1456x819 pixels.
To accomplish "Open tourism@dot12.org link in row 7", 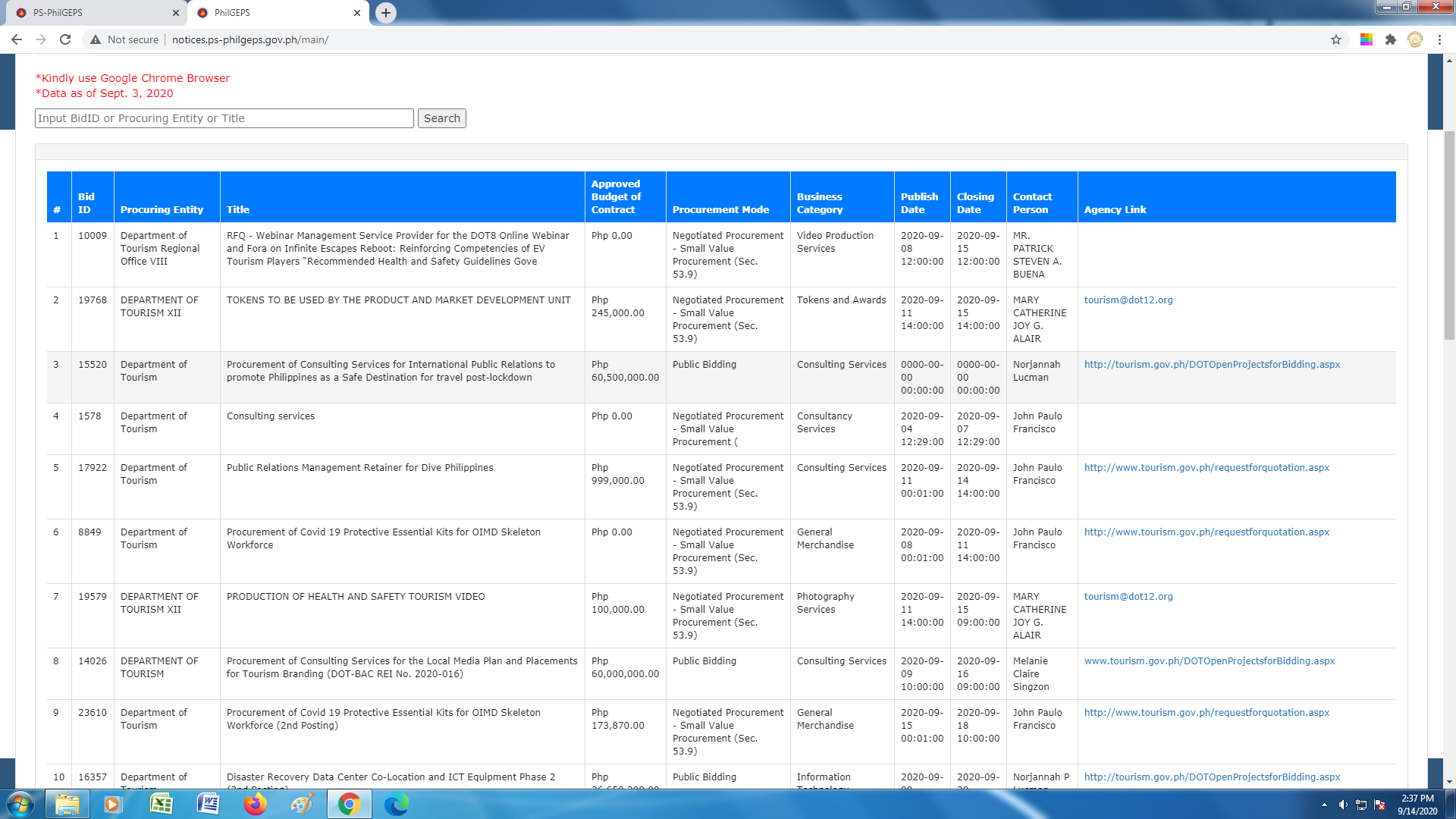I will click(1128, 597).
